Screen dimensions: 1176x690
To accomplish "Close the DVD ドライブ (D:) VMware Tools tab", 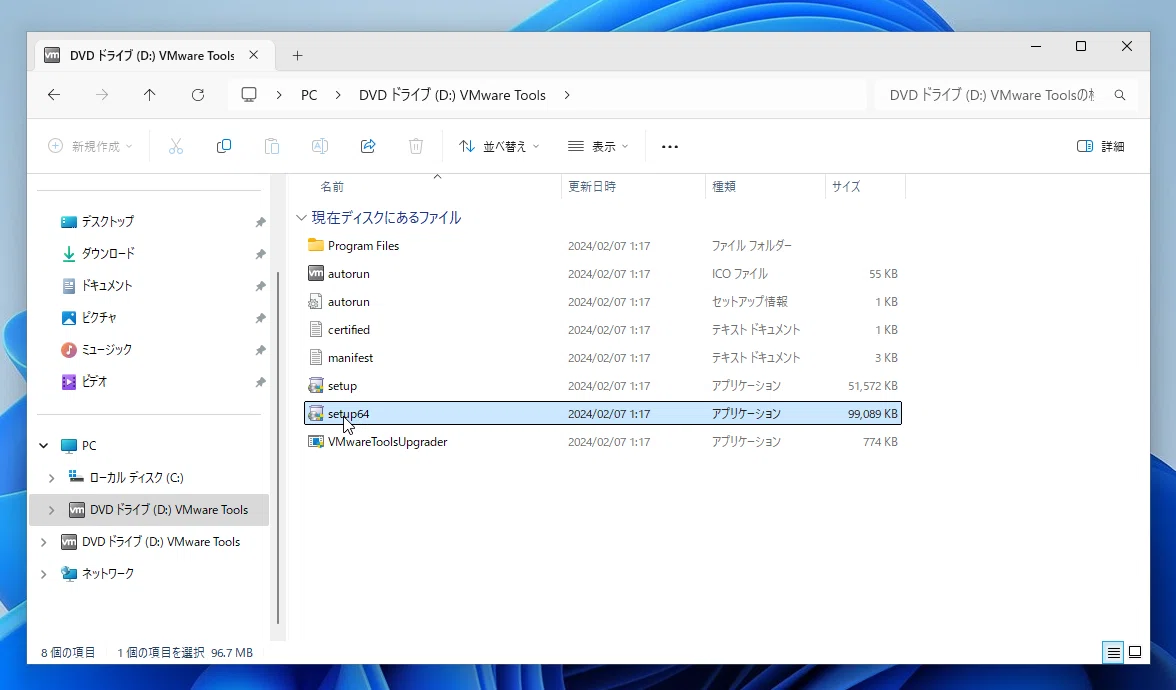I will tap(254, 56).
